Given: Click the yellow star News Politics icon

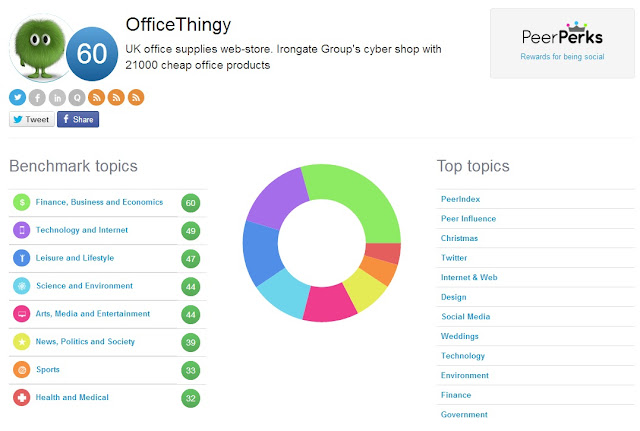Looking at the screenshot, I should tap(22, 342).
